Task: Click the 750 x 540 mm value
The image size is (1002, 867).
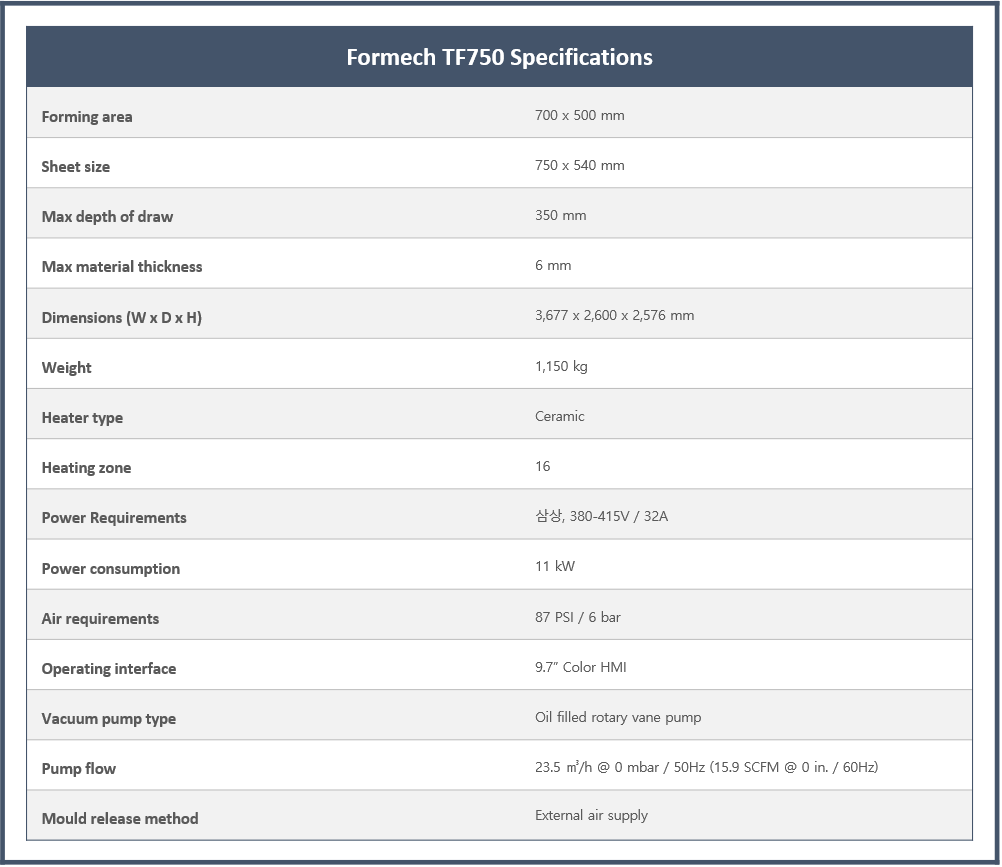Action: click(580, 165)
